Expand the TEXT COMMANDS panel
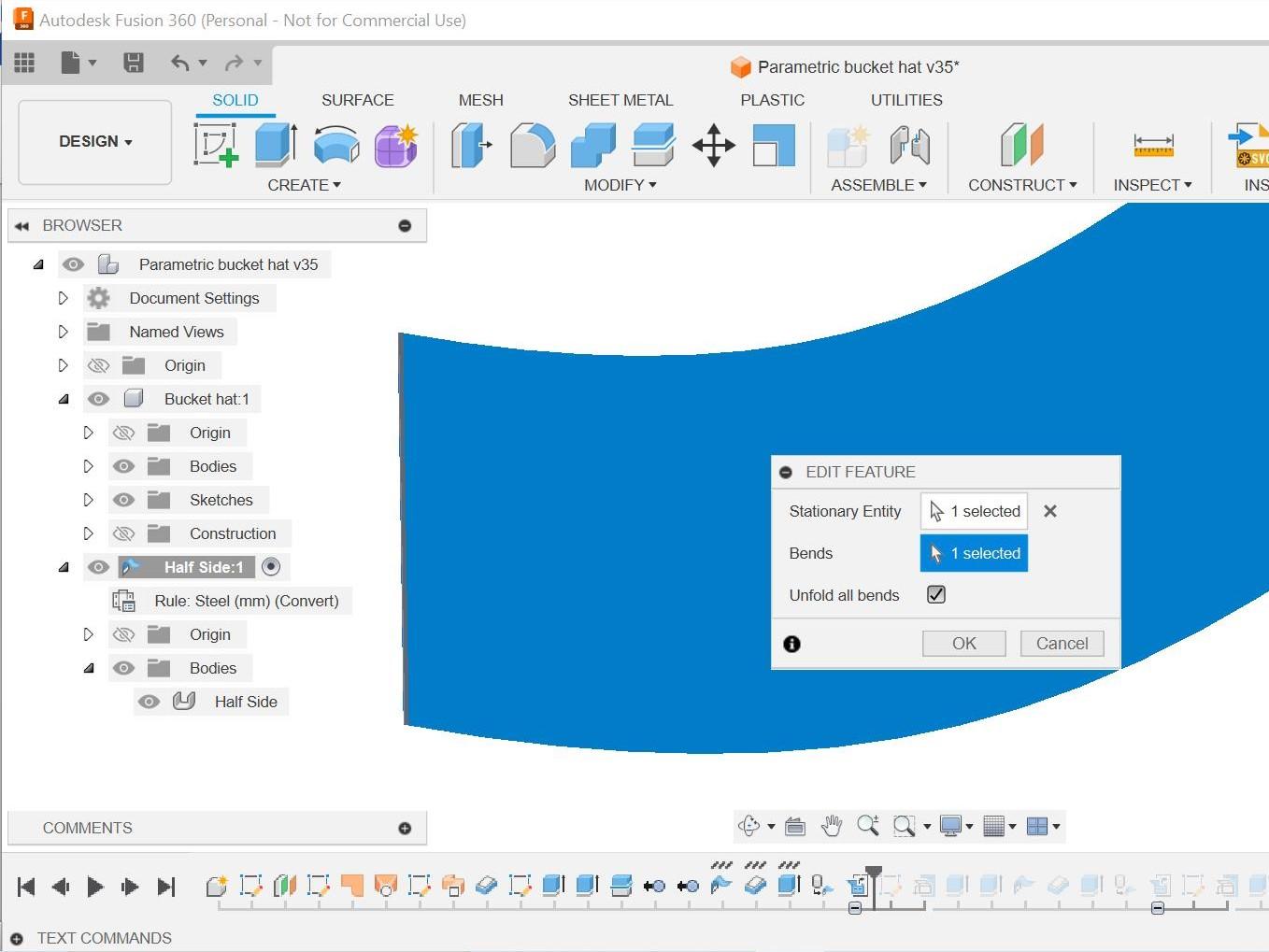This screenshot has height=952, width=1269. (16, 938)
